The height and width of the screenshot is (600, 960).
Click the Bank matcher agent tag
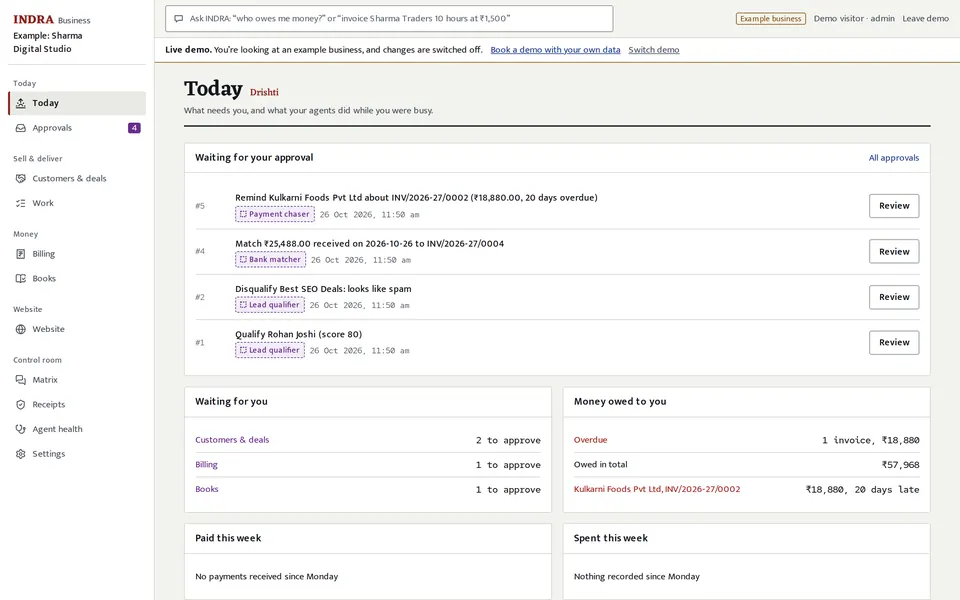[271, 260]
